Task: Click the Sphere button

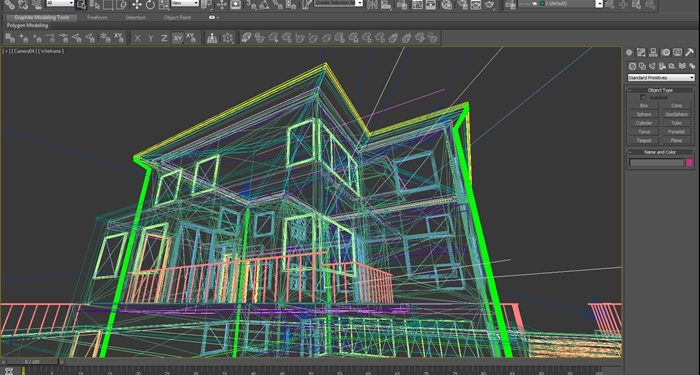Action: click(644, 114)
